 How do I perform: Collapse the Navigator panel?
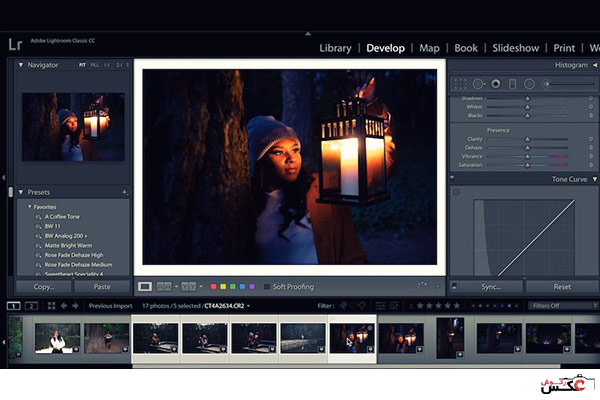click(21, 65)
